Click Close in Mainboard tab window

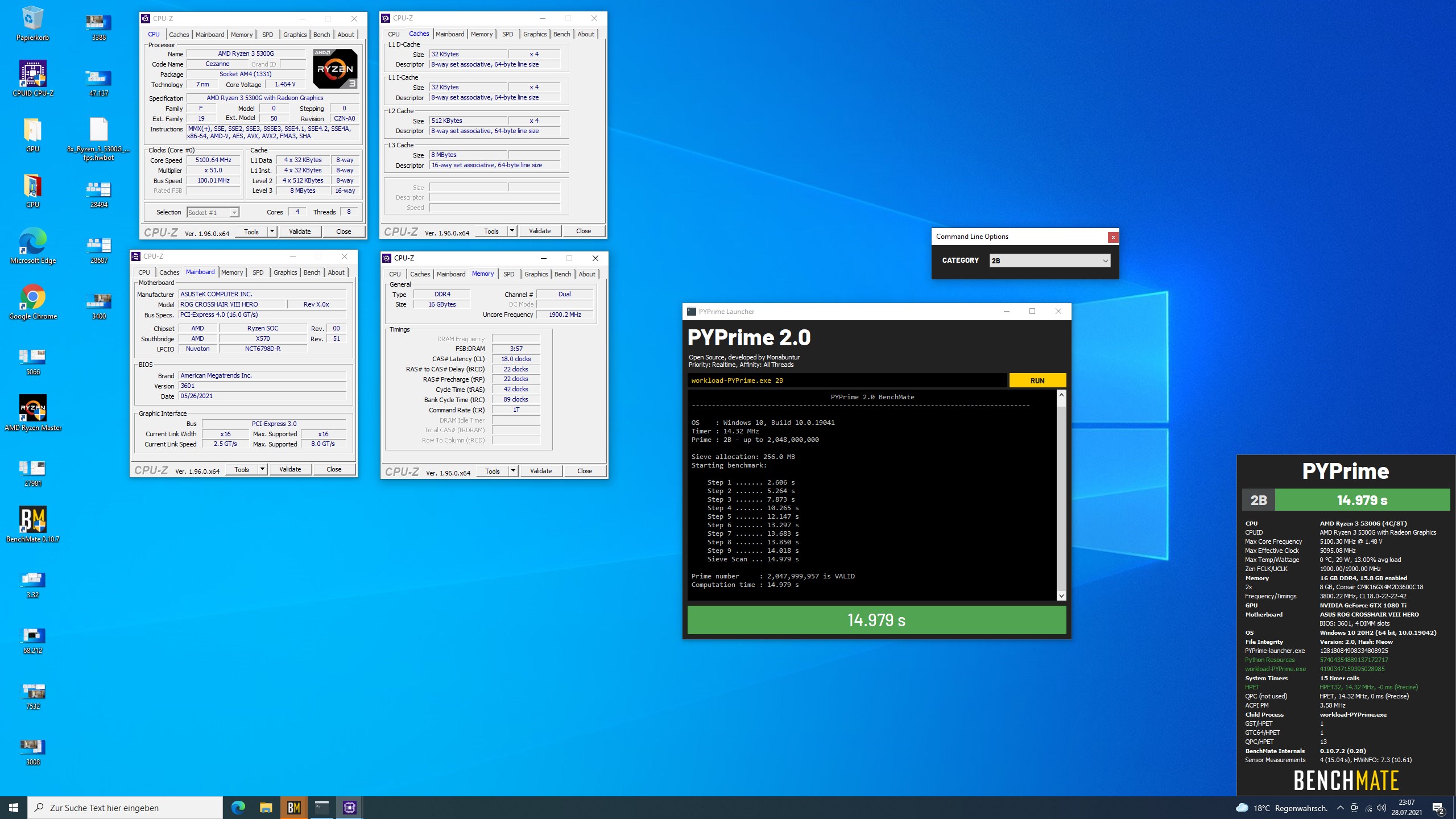(334, 469)
